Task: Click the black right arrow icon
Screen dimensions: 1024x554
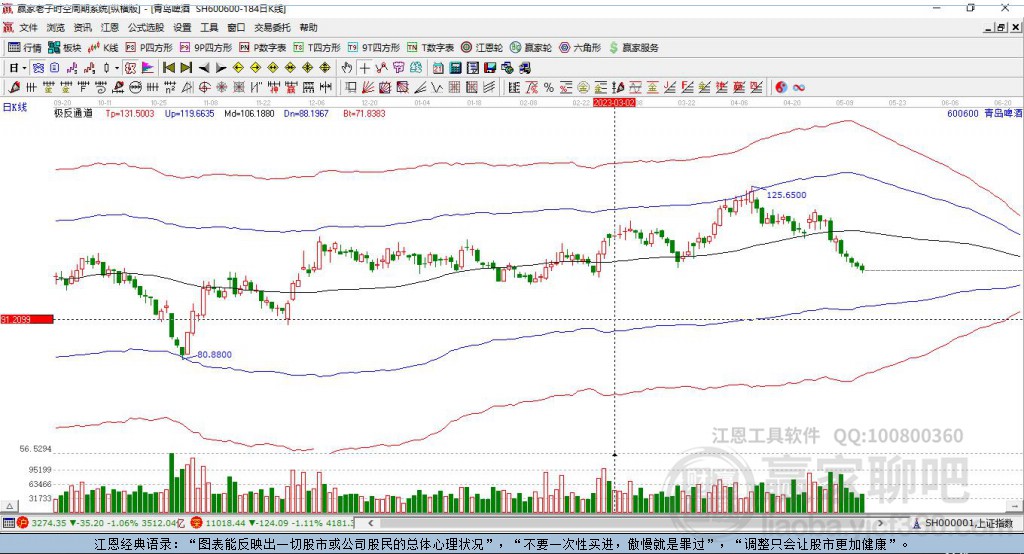Action: click(221, 68)
